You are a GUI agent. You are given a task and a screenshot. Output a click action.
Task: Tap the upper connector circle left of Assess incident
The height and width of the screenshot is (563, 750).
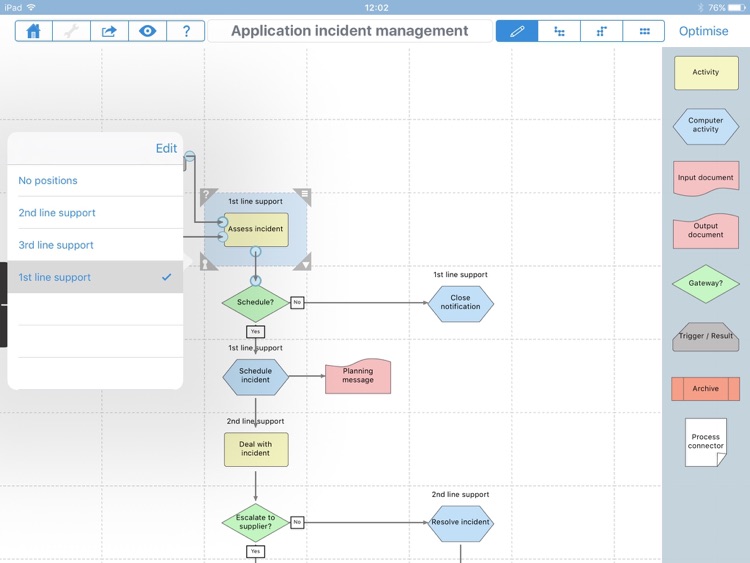222,222
